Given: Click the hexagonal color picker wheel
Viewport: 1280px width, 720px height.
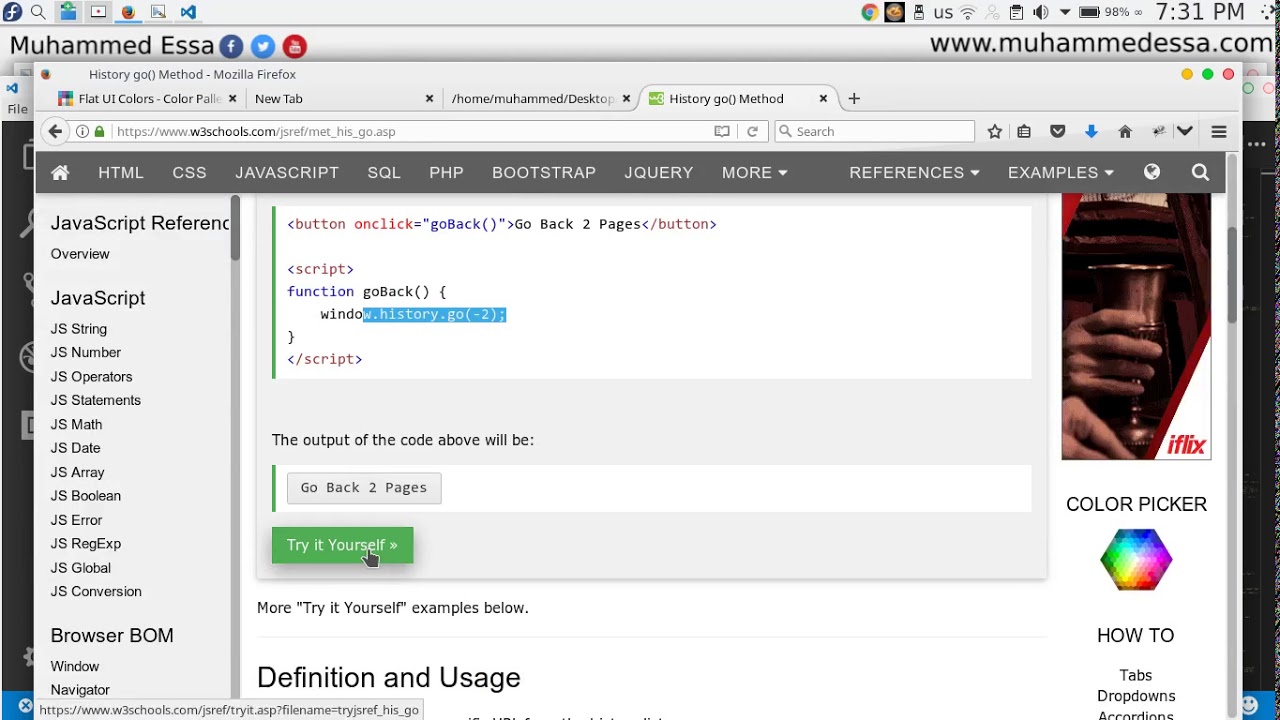Looking at the screenshot, I should tap(1136, 560).
